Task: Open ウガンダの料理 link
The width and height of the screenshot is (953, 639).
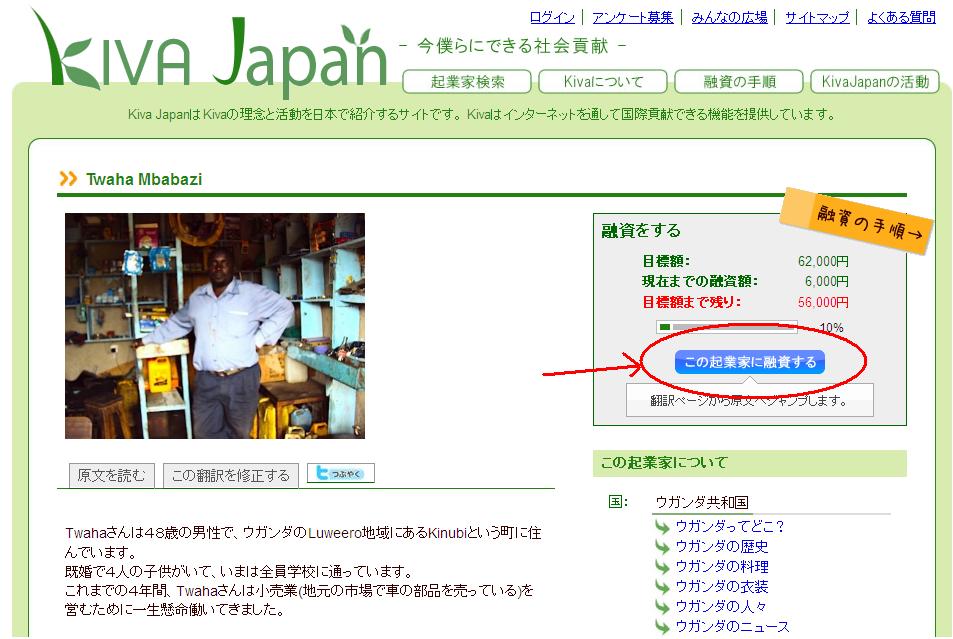Action: (x=721, y=567)
